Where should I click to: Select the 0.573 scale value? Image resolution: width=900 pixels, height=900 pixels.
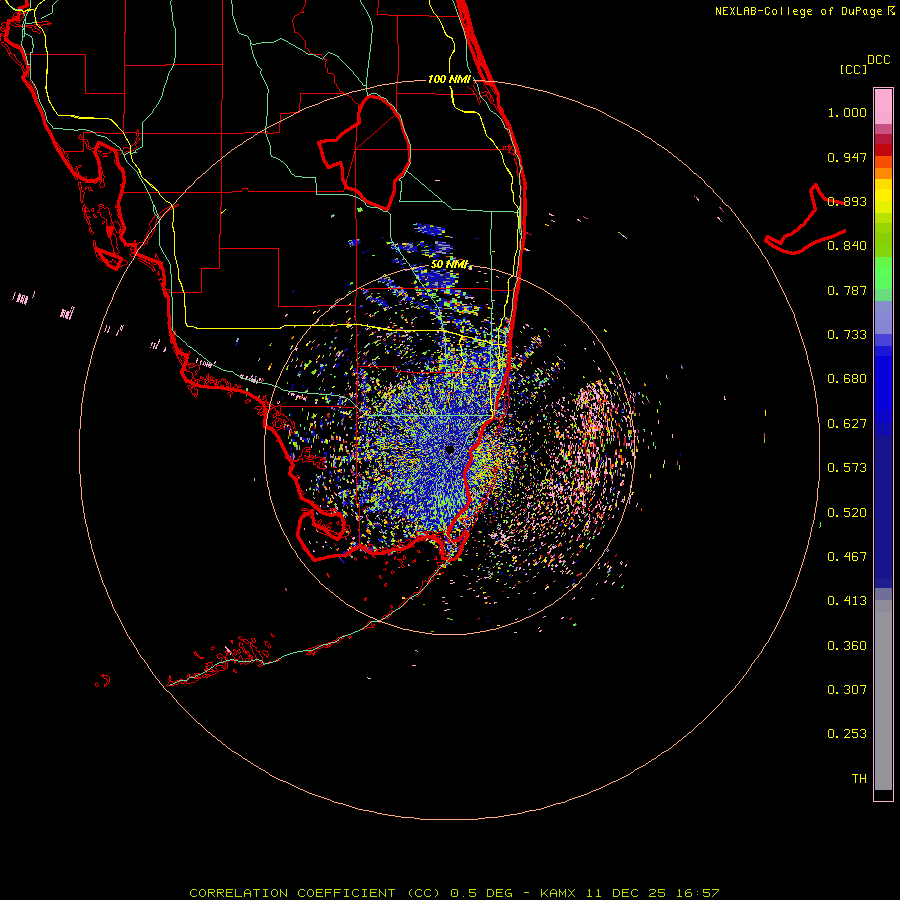click(847, 468)
